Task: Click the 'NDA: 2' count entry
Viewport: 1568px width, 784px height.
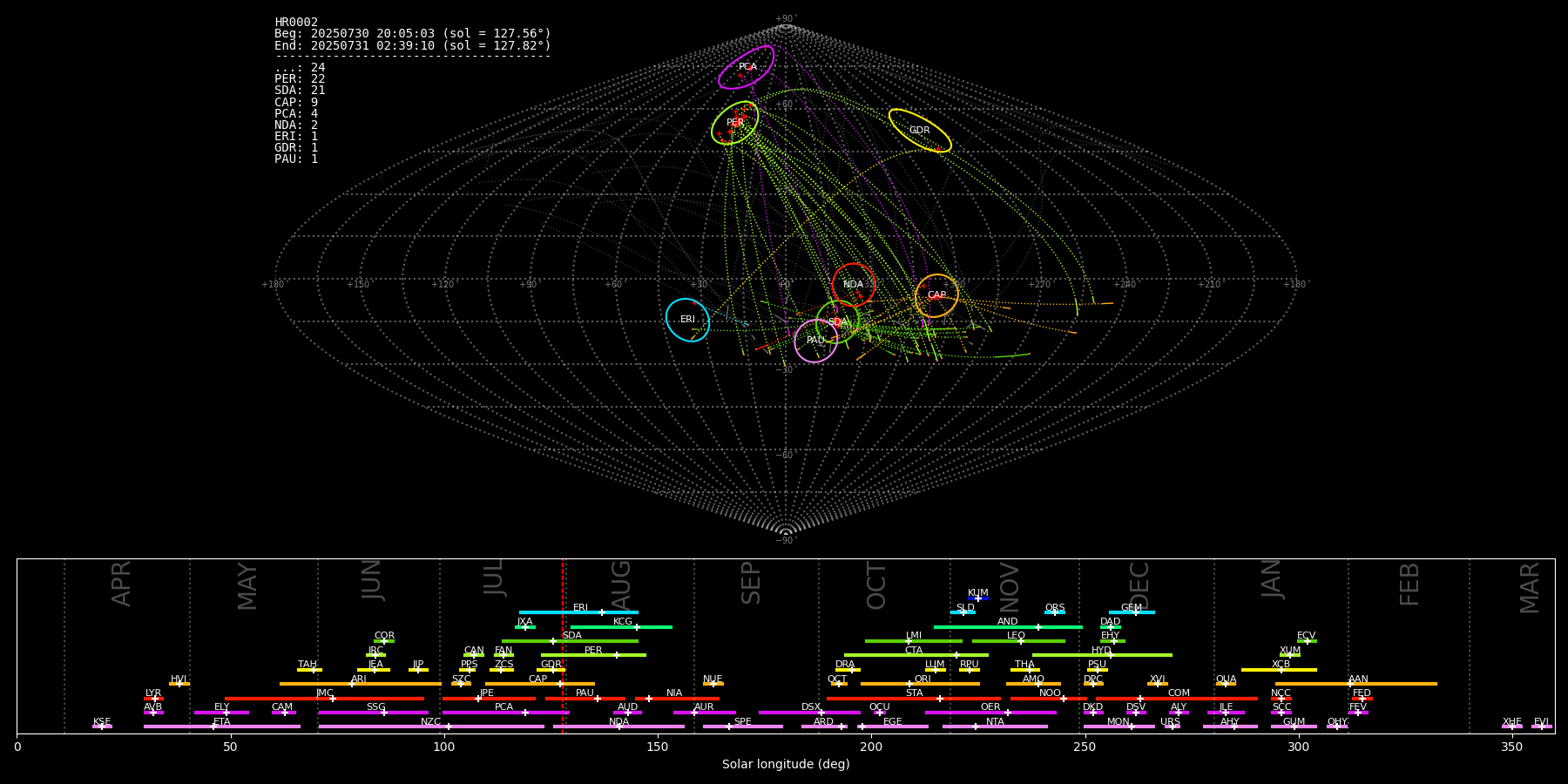Action: [296, 125]
